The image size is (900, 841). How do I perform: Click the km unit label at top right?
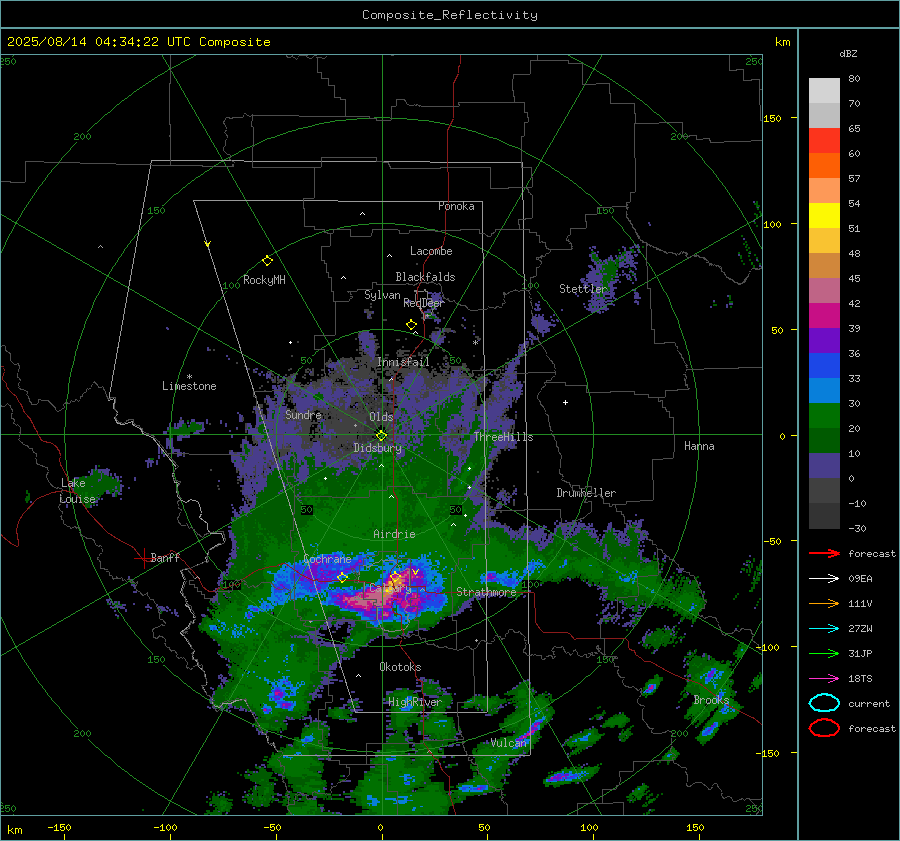pos(782,42)
